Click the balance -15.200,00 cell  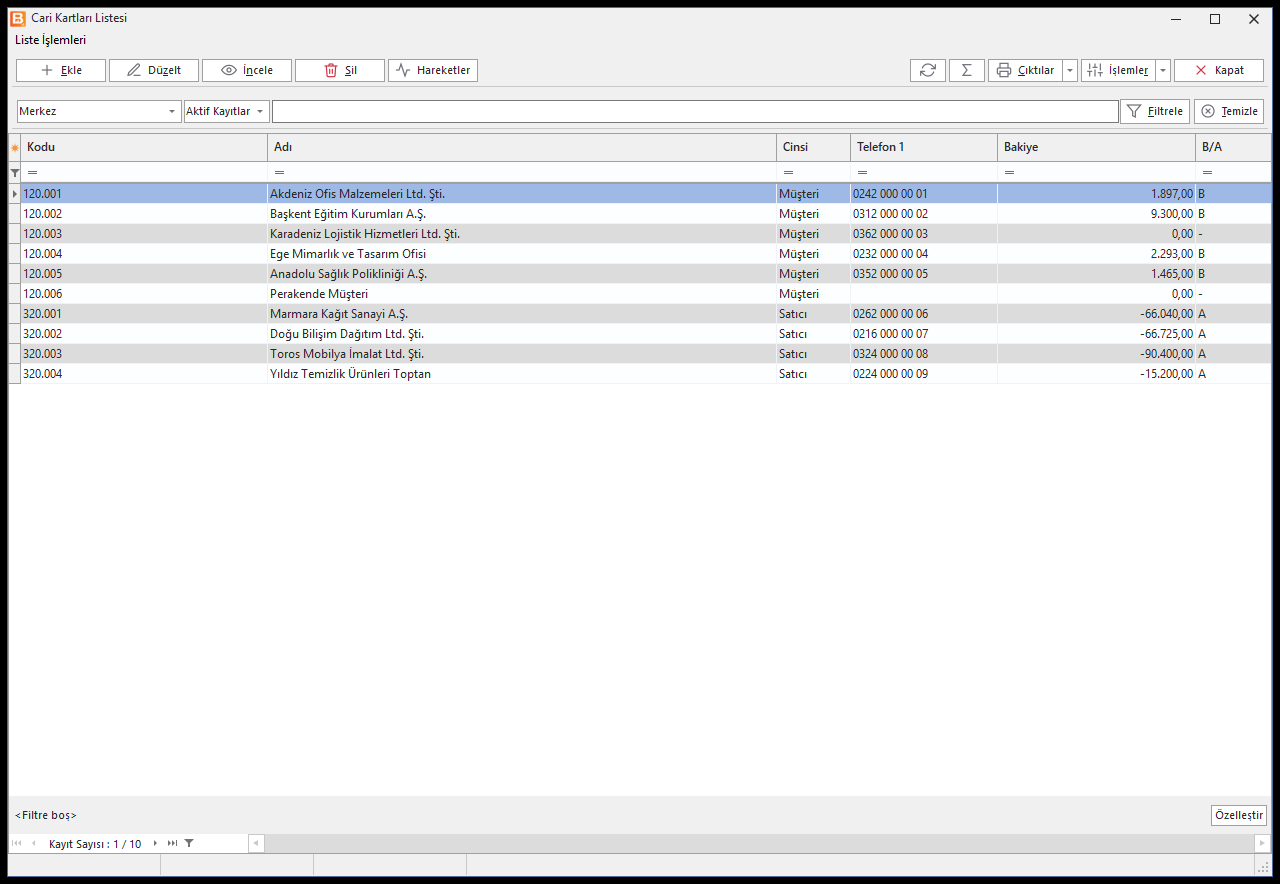tap(1096, 374)
